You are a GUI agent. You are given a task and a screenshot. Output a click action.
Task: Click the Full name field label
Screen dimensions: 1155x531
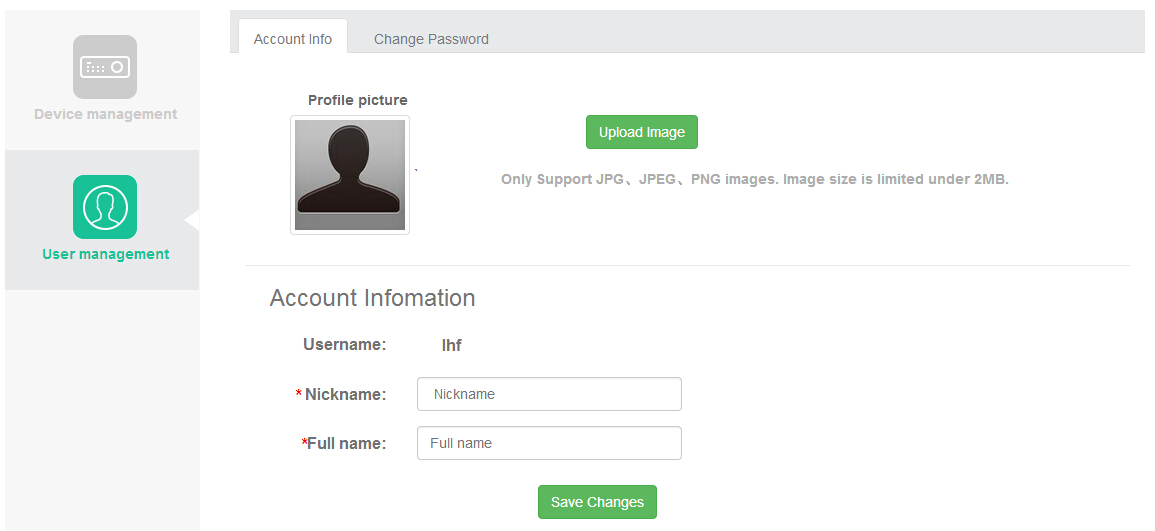pos(346,443)
